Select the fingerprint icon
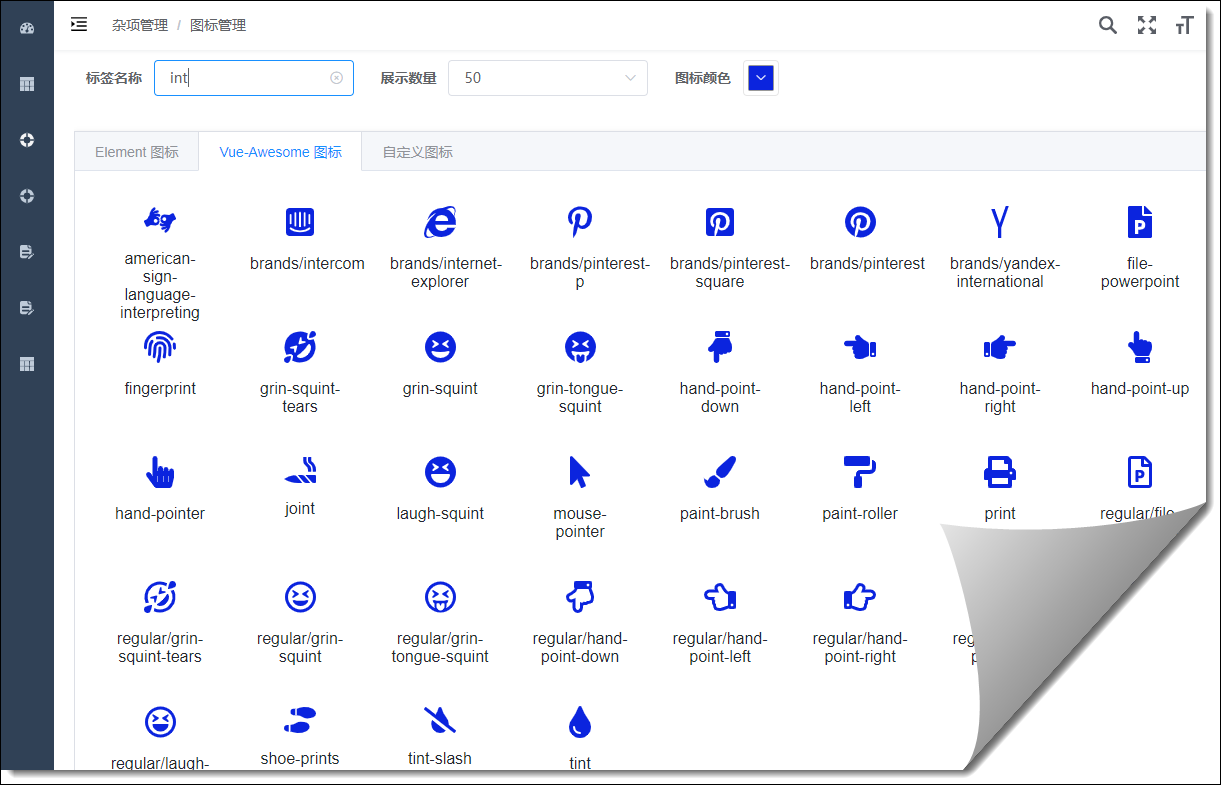Screen dimensions: 1221x785 [x=160, y=347]
